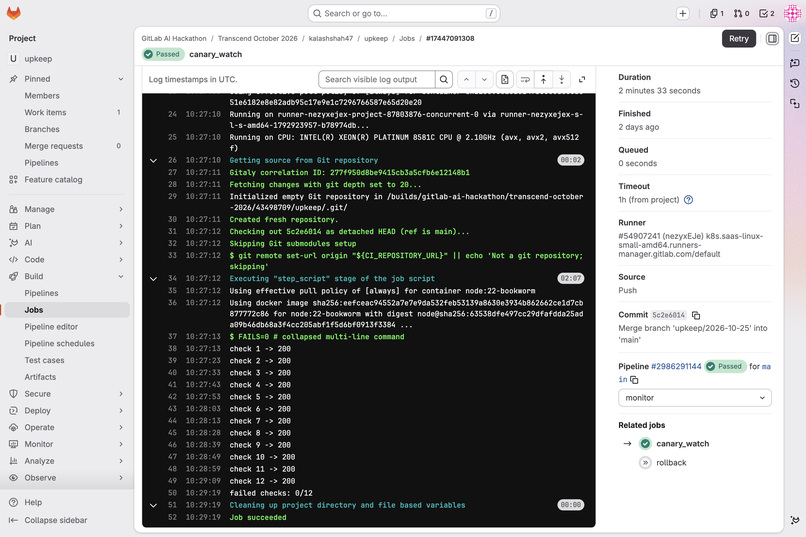Open Work items in the sidebar
The height and width of the screenshot is (537, 806).
67,113
